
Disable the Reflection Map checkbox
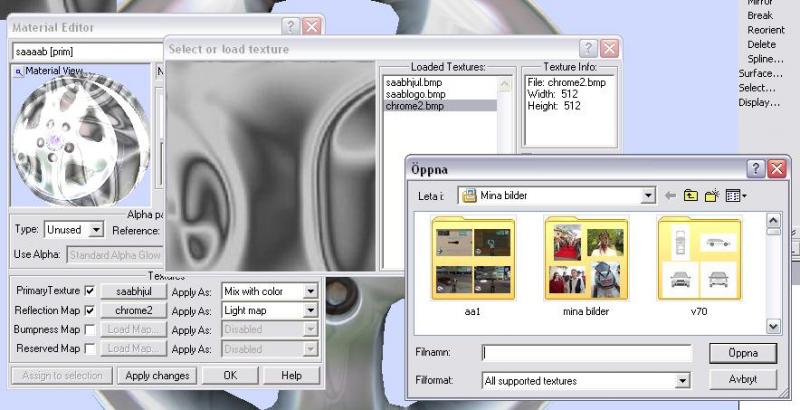click(x=90, y=310)
